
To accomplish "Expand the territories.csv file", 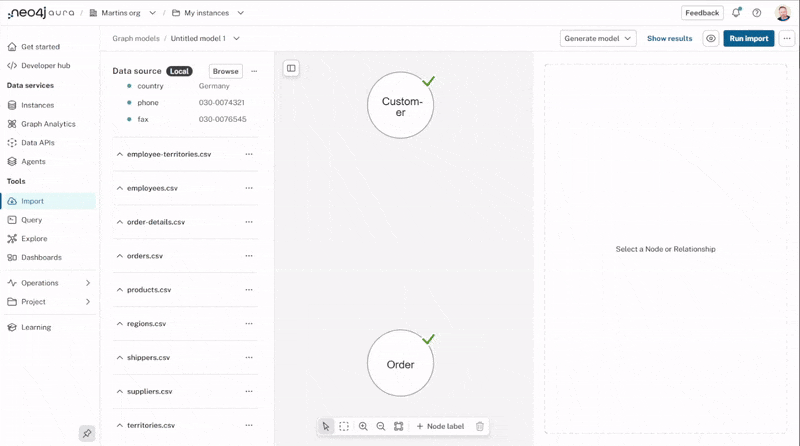I will coord(119,425).
